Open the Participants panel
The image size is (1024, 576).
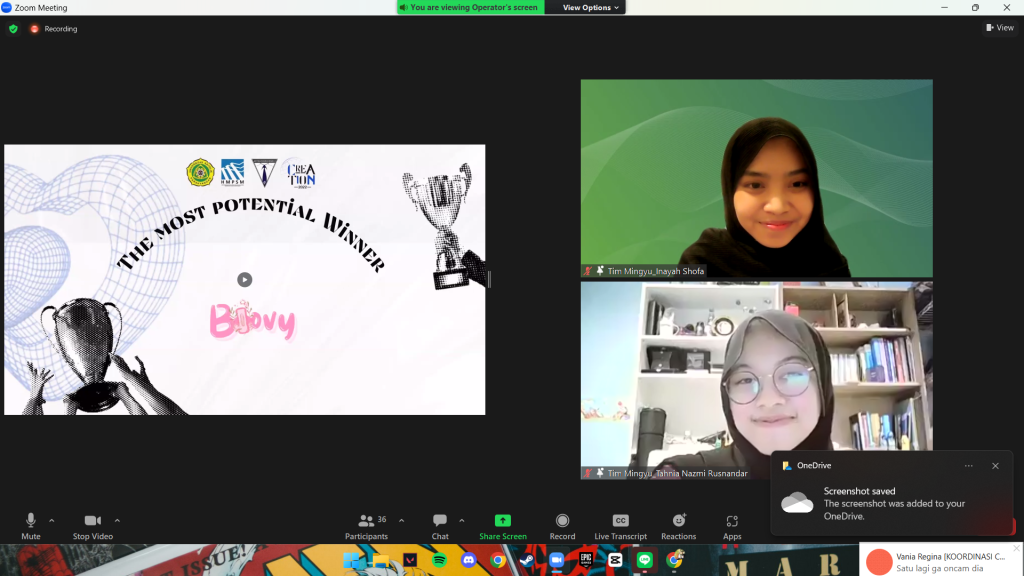(367, 525)
